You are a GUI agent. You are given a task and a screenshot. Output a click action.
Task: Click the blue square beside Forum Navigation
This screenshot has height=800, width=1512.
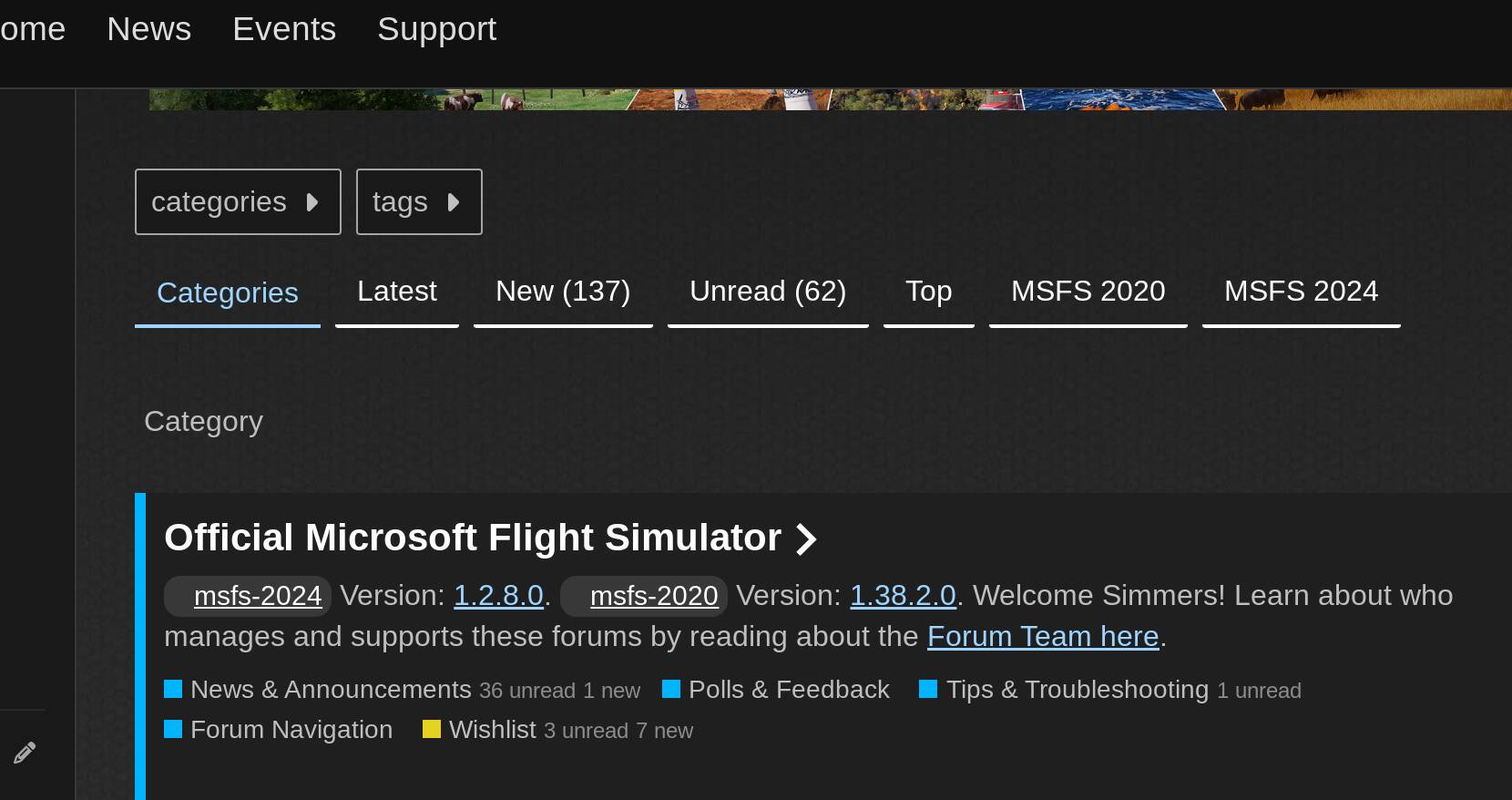click(x=173, y=729)
